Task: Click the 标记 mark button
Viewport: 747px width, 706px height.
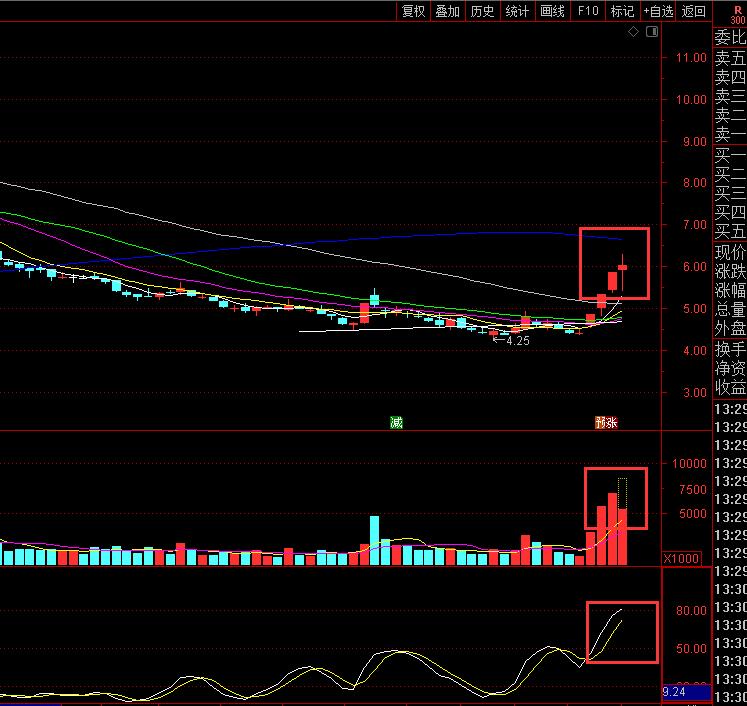Action: coord(622,11)
